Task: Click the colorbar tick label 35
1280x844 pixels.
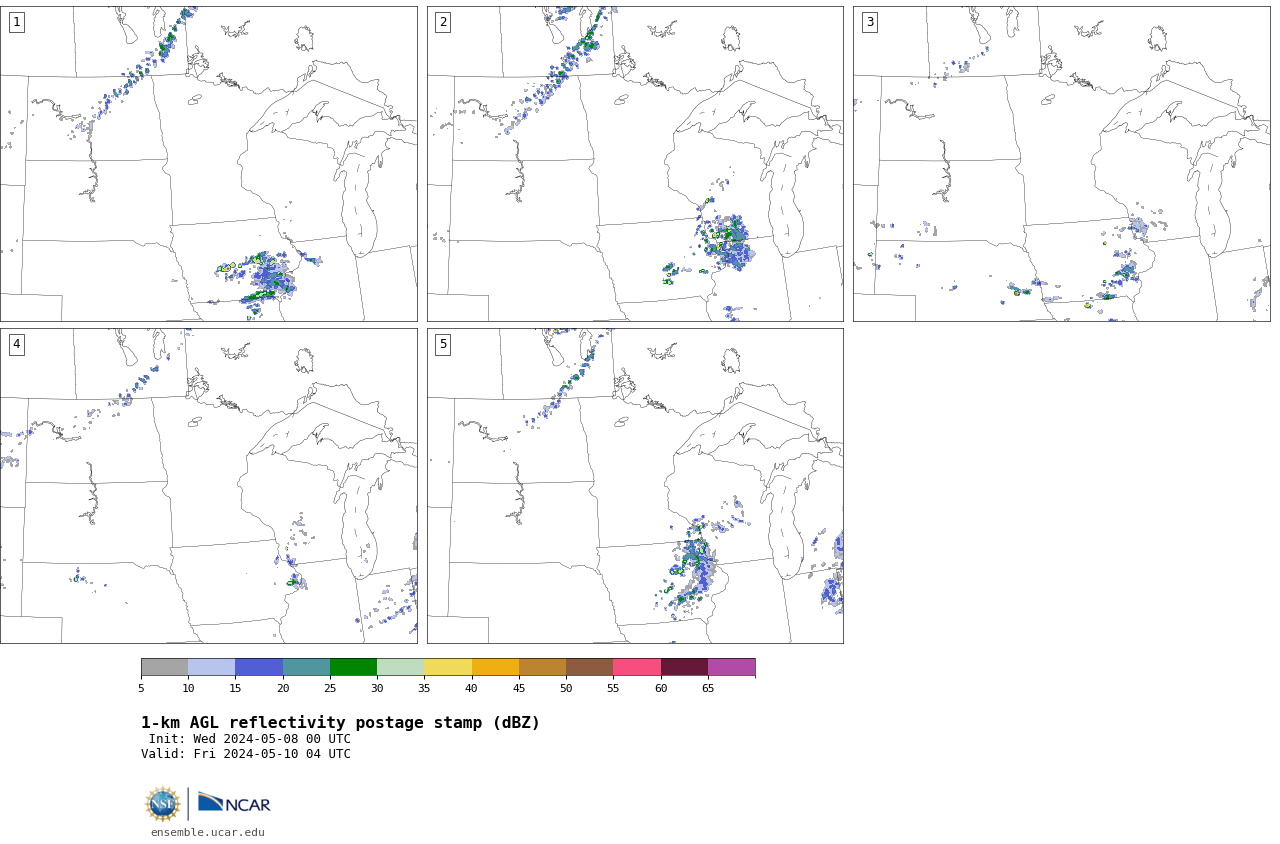Action: click(424, 688)
